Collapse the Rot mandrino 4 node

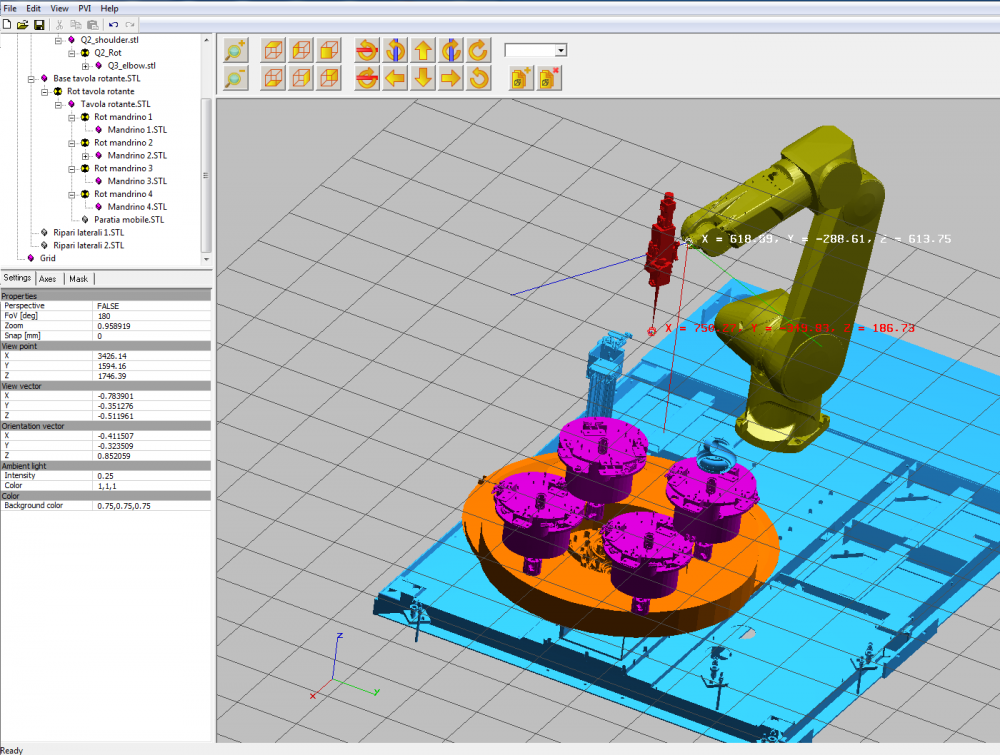pyautogui.click(x=72, y=194)
